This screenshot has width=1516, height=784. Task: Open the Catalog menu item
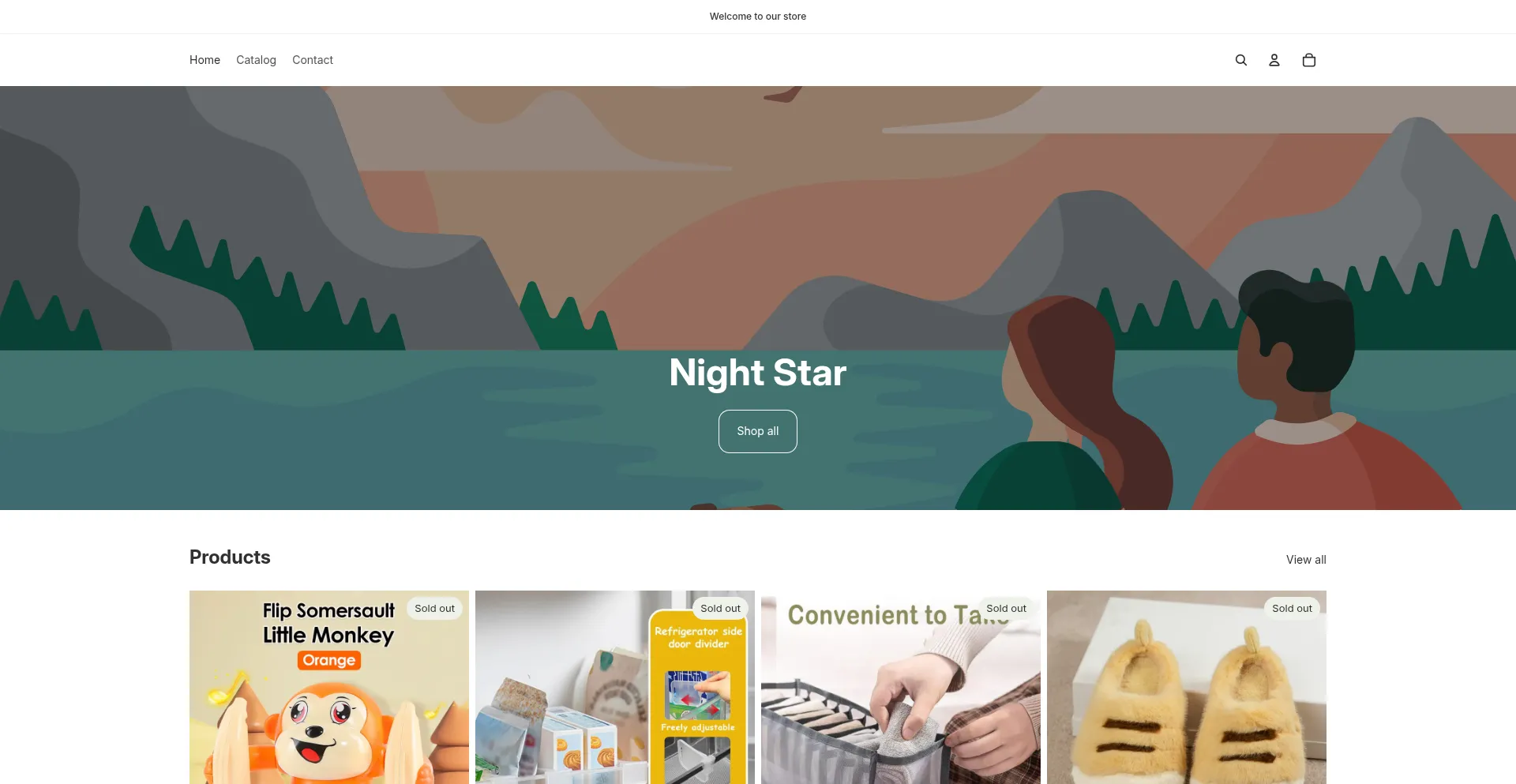256,60
